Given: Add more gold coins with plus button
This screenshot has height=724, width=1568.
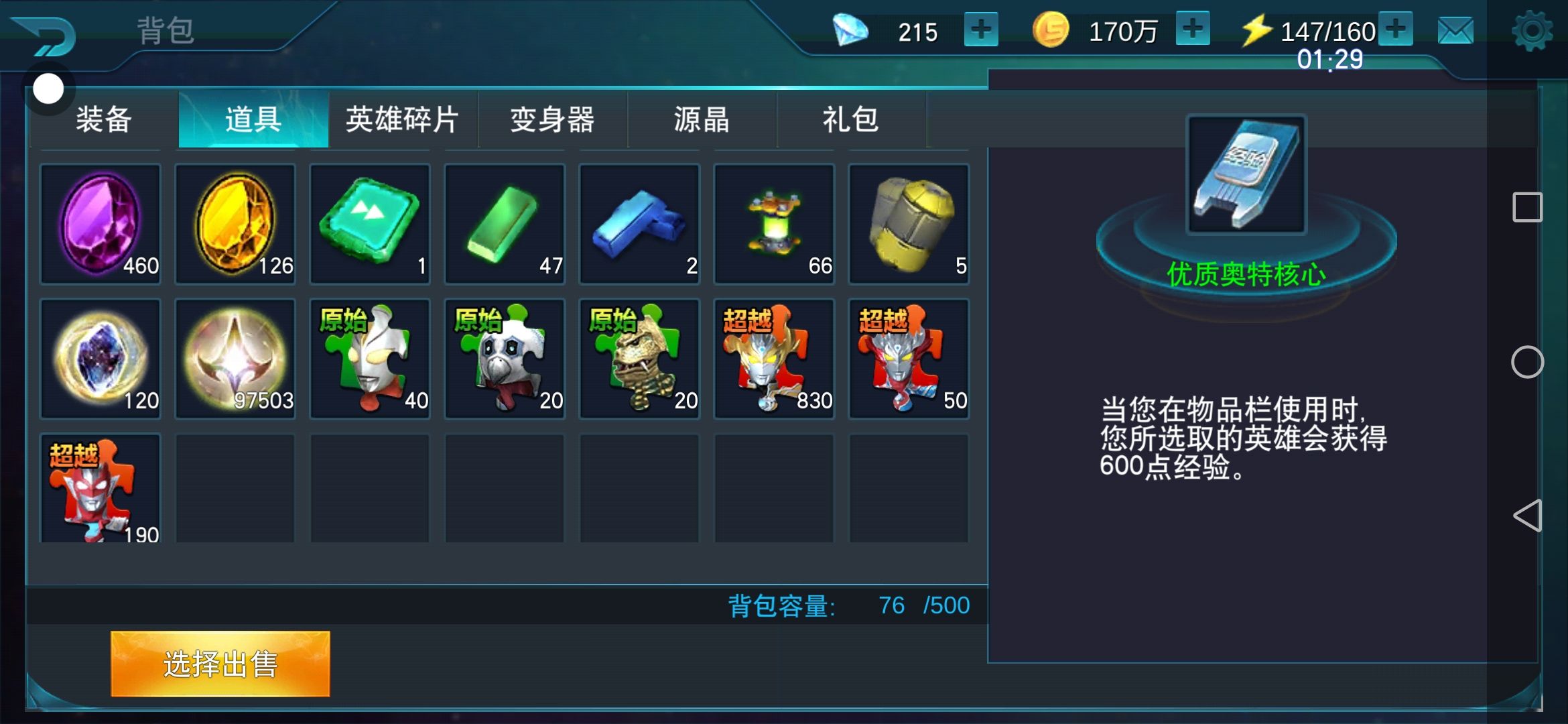Looking at the screenshot, I should [x=1193, y=29].
